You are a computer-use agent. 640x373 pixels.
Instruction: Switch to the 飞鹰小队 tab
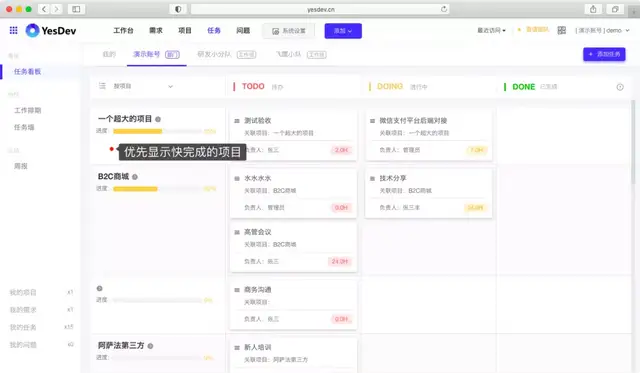[x=301, y=54]
